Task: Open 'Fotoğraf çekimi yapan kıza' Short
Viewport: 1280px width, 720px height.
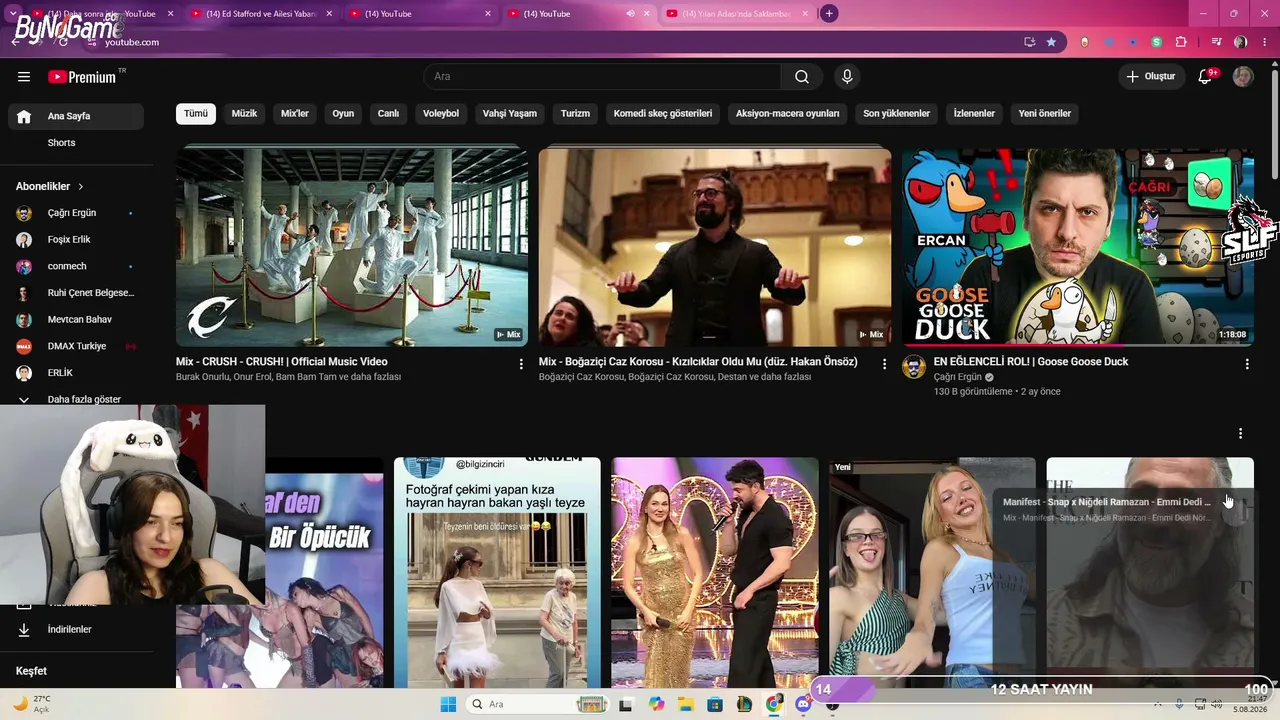Action: [x=497, y=572]
